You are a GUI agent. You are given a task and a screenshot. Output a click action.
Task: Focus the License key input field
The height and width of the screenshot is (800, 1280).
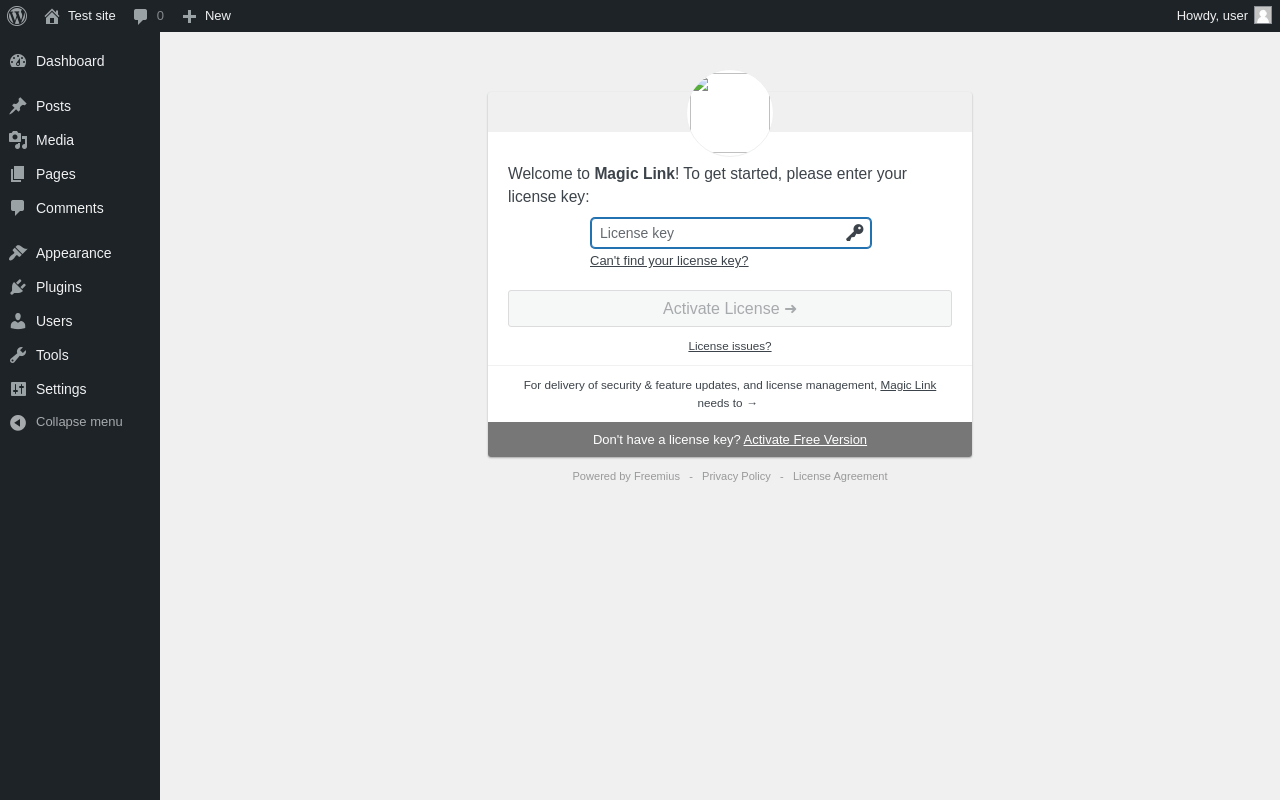point(730,233)
